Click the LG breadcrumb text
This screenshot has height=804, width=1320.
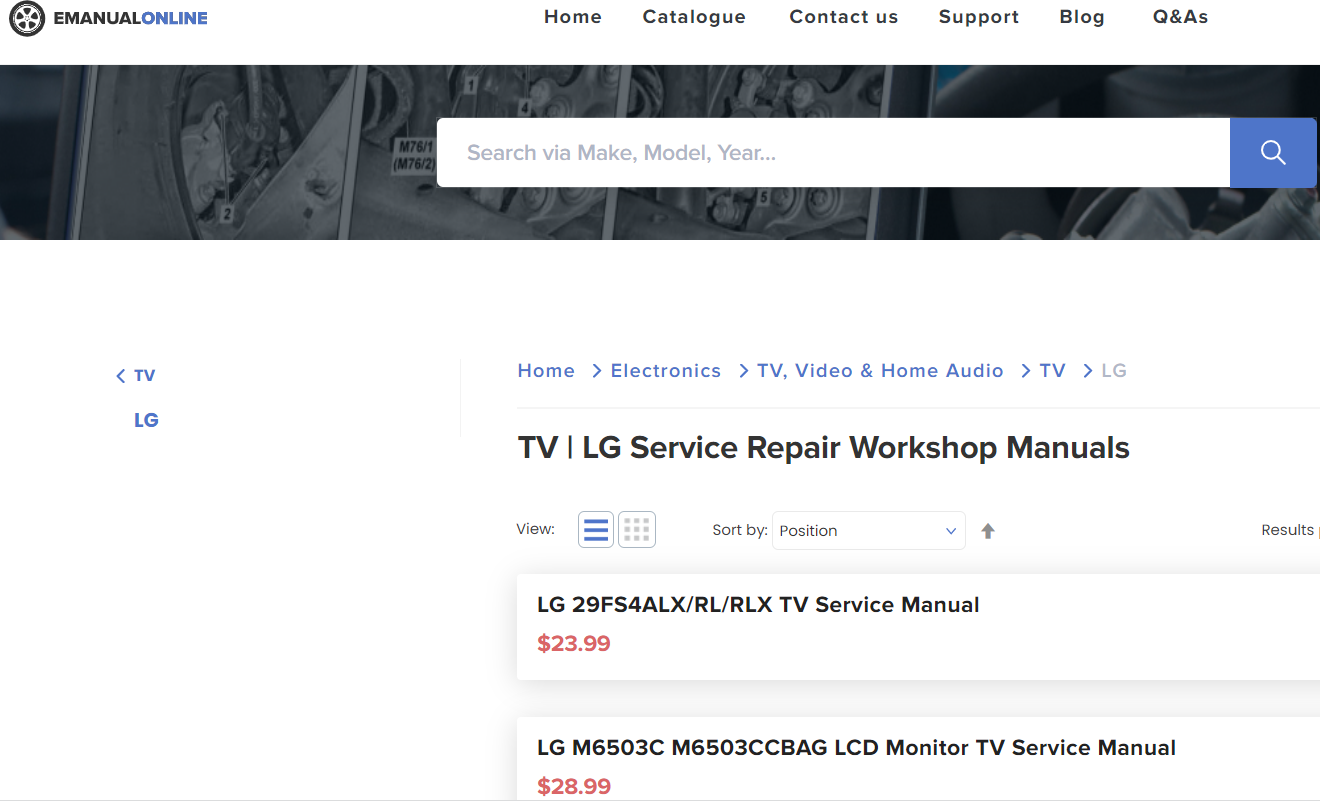coord(1114,371)
